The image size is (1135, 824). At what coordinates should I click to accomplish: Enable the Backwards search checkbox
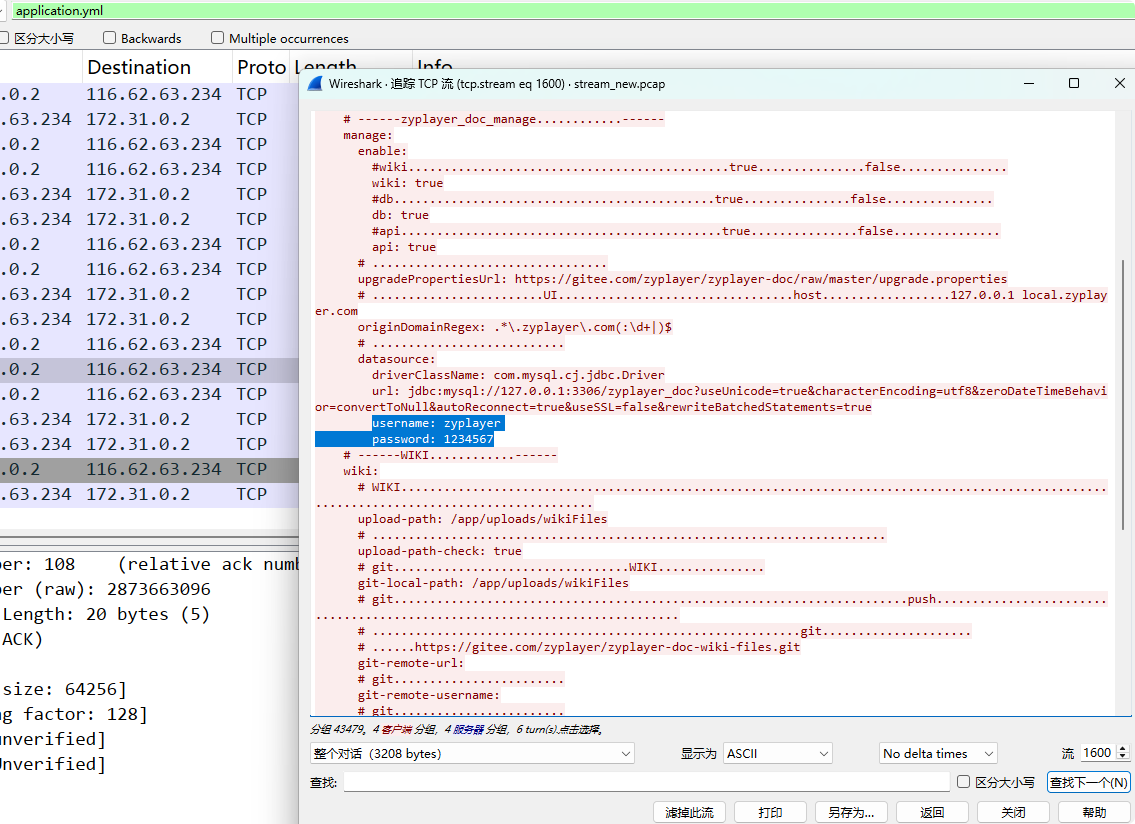click(109, 38)
